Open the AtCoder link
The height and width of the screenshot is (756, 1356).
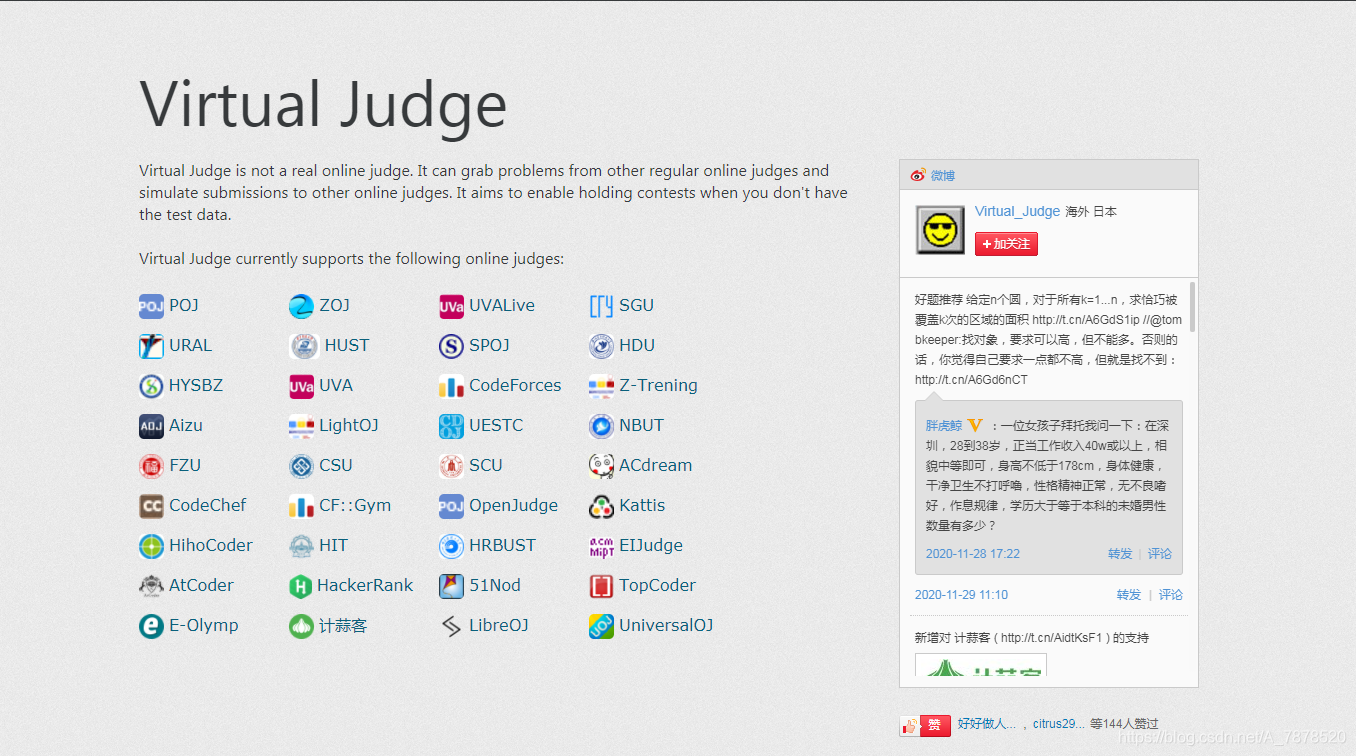[201, 585]
